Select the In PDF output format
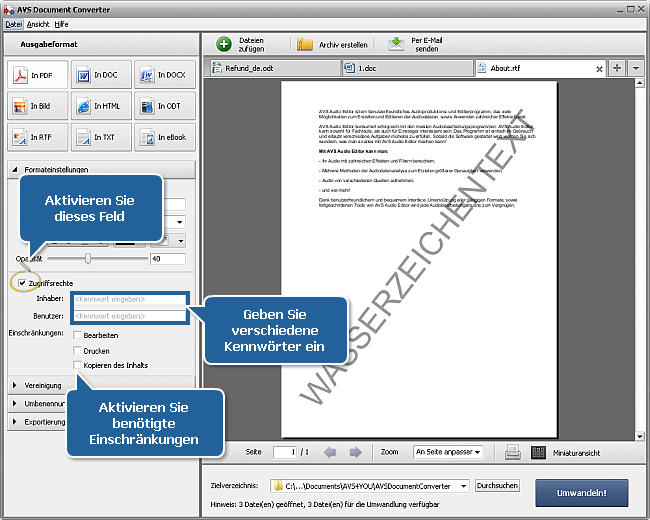This screenshot has width=650, height=520. click(x=37, y=75)
